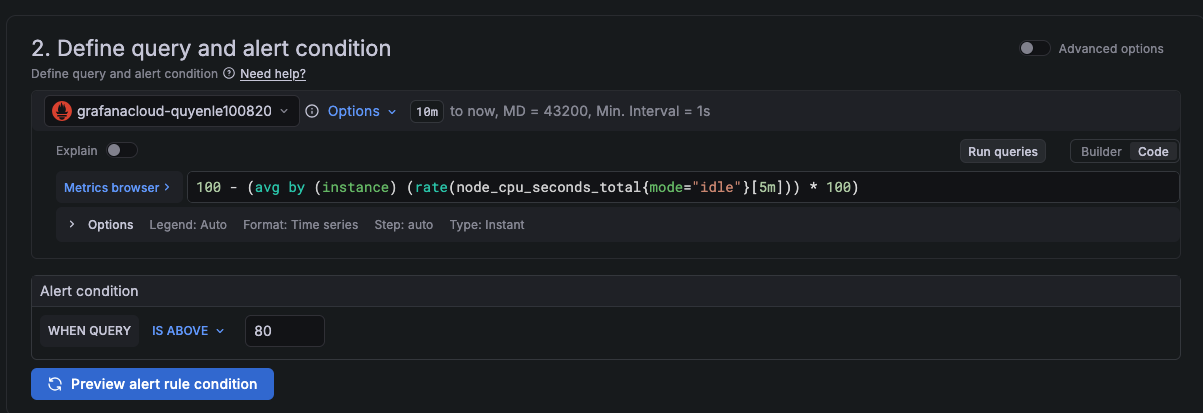The image size is (1203, 413).
Task: Select the Code query mode
Action: tap(1153, 152)
